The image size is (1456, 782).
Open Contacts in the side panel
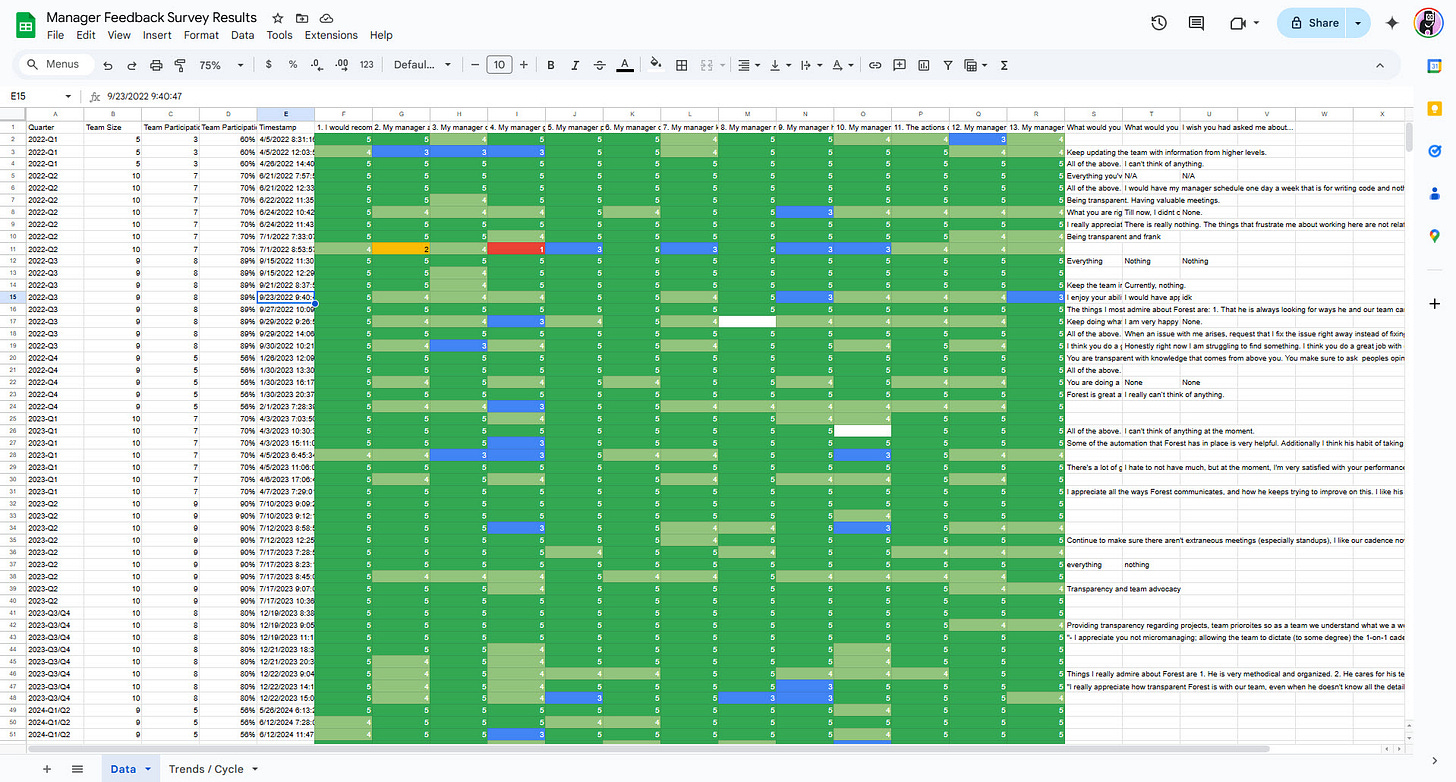click(1435, 194)
